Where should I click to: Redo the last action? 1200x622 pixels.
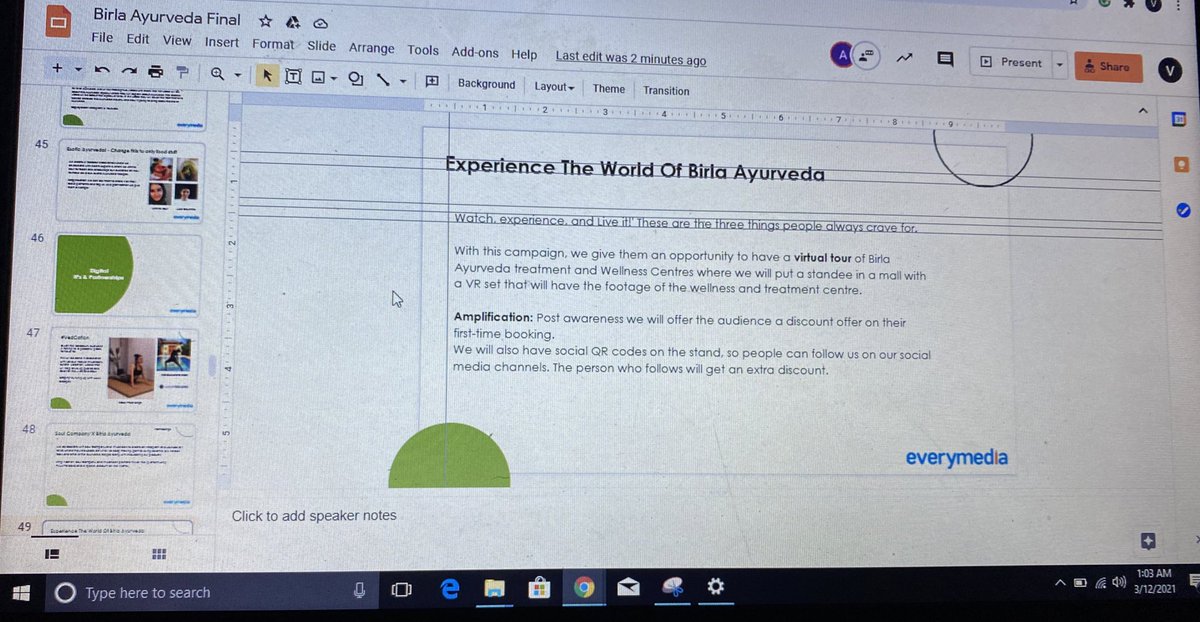[x=129, y=71]
